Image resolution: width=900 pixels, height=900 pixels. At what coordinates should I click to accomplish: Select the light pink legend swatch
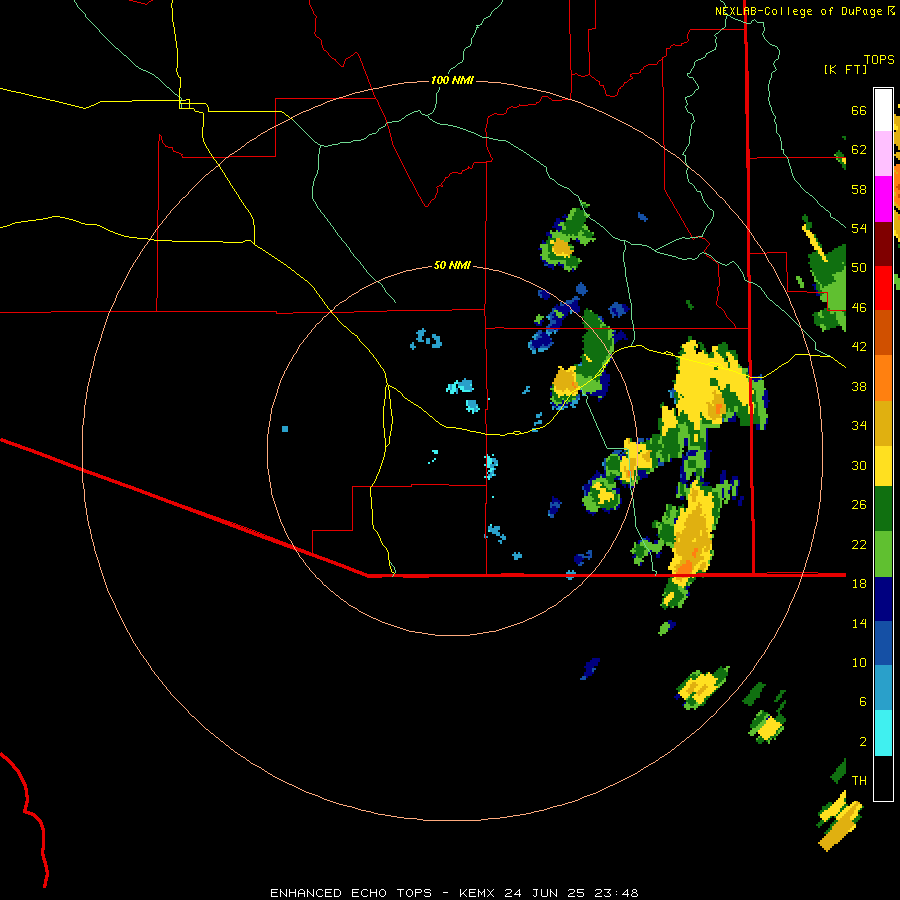883,153
